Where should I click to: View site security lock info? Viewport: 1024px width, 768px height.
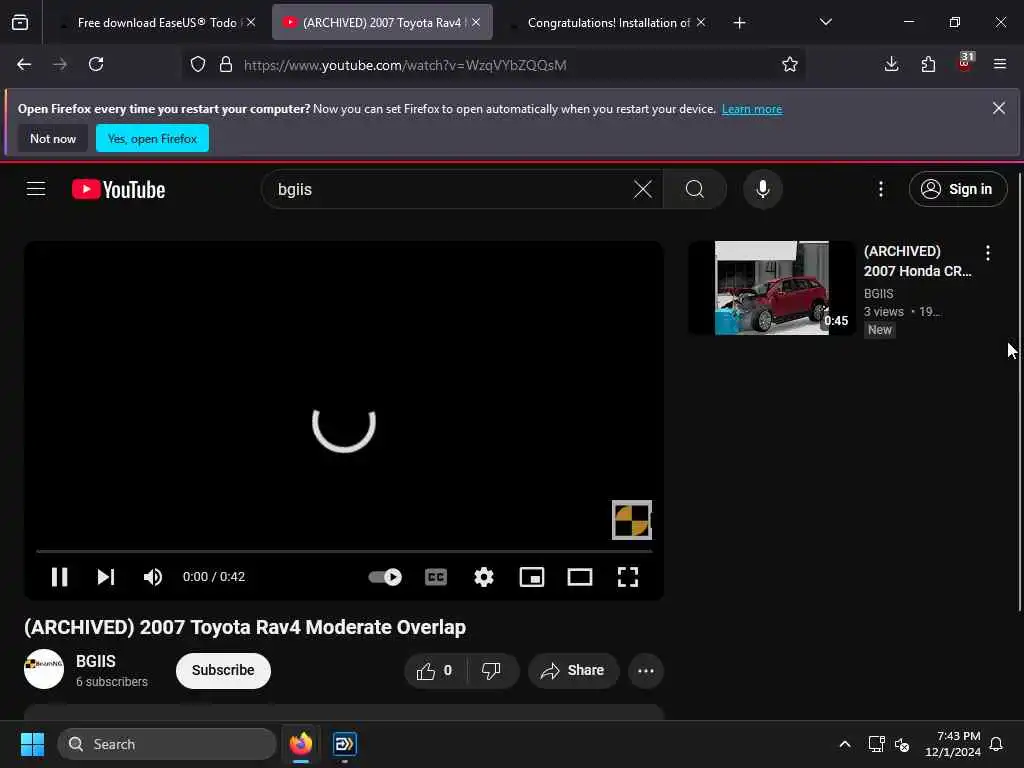226,64
